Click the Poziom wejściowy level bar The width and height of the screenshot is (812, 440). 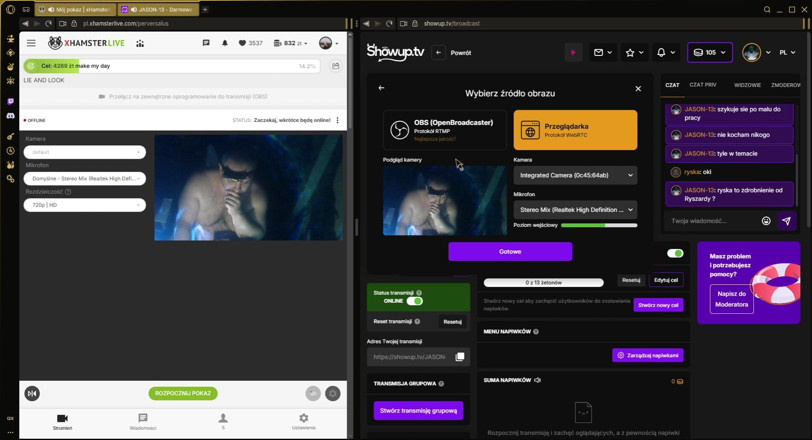click(599, 225)
